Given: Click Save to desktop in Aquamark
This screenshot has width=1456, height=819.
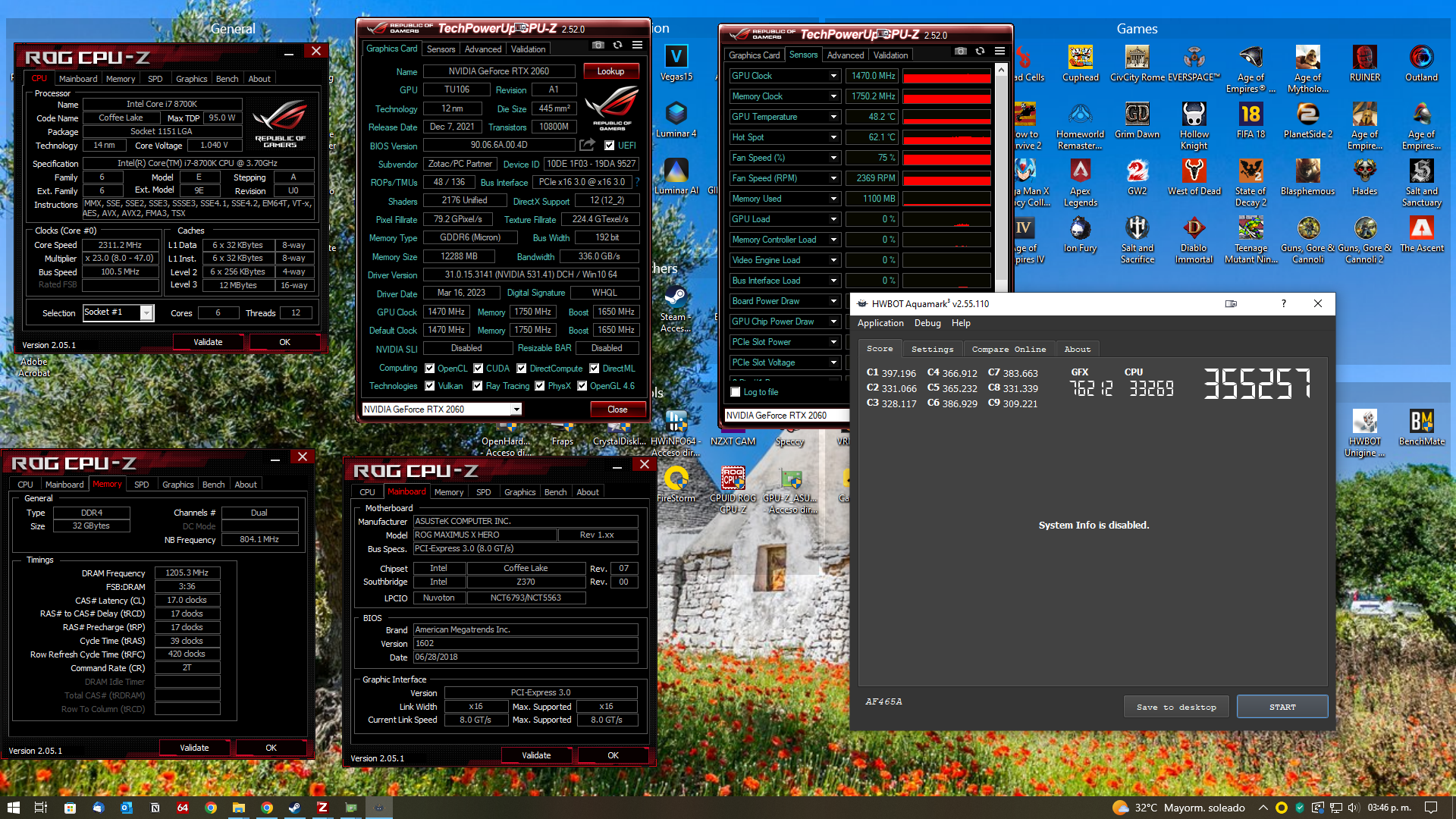Looking at the screenshot, I should click(1176, 707).
